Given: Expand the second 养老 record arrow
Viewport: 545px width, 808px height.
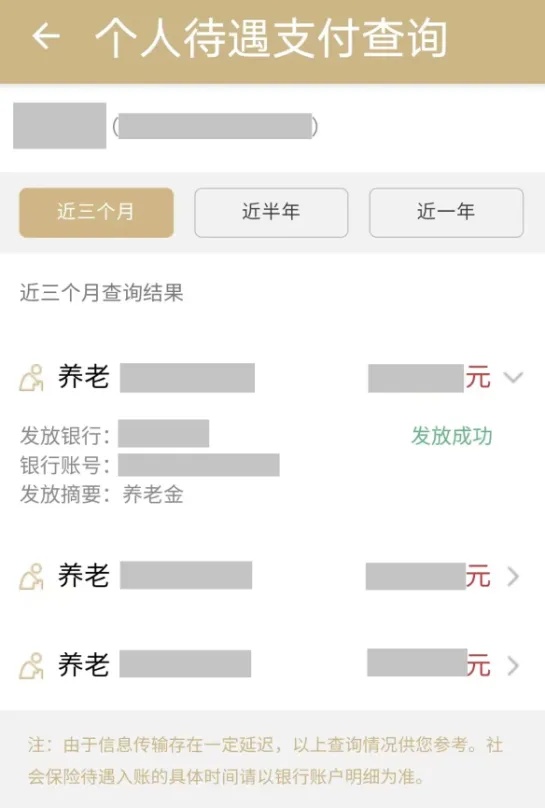Looking at the screenshot, I should pos(513,577).
